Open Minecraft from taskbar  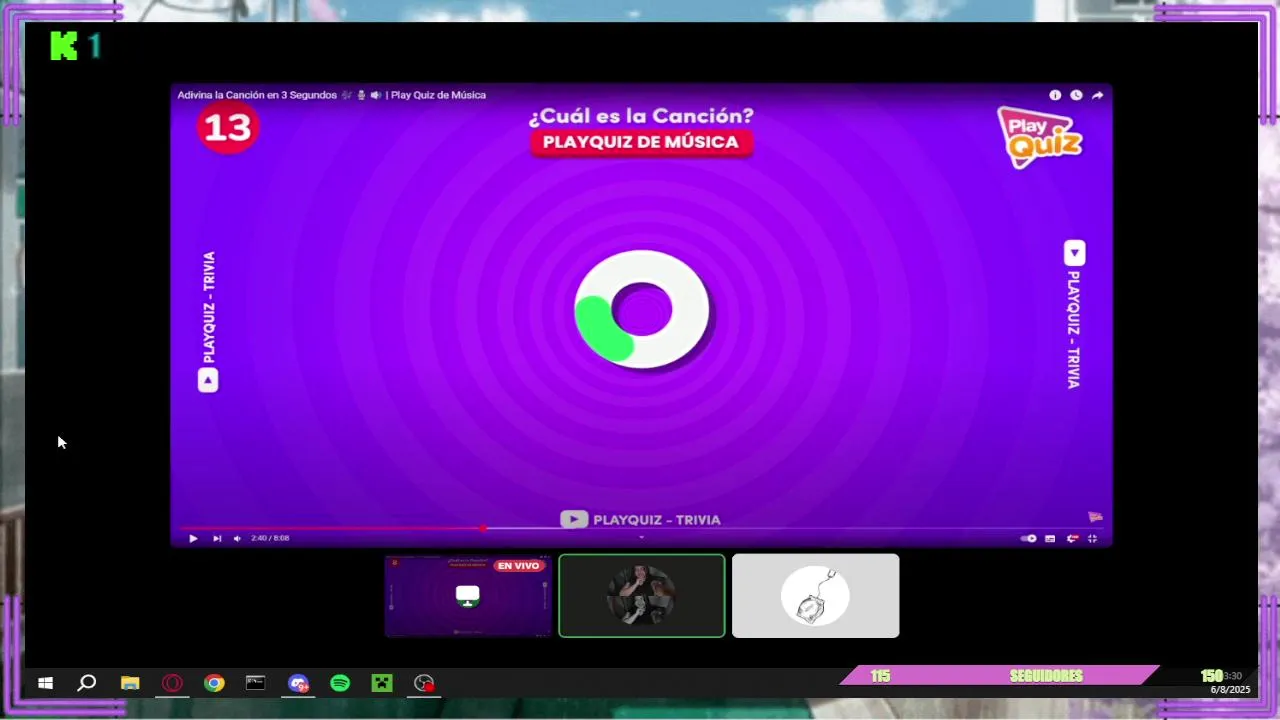(382, 683)
